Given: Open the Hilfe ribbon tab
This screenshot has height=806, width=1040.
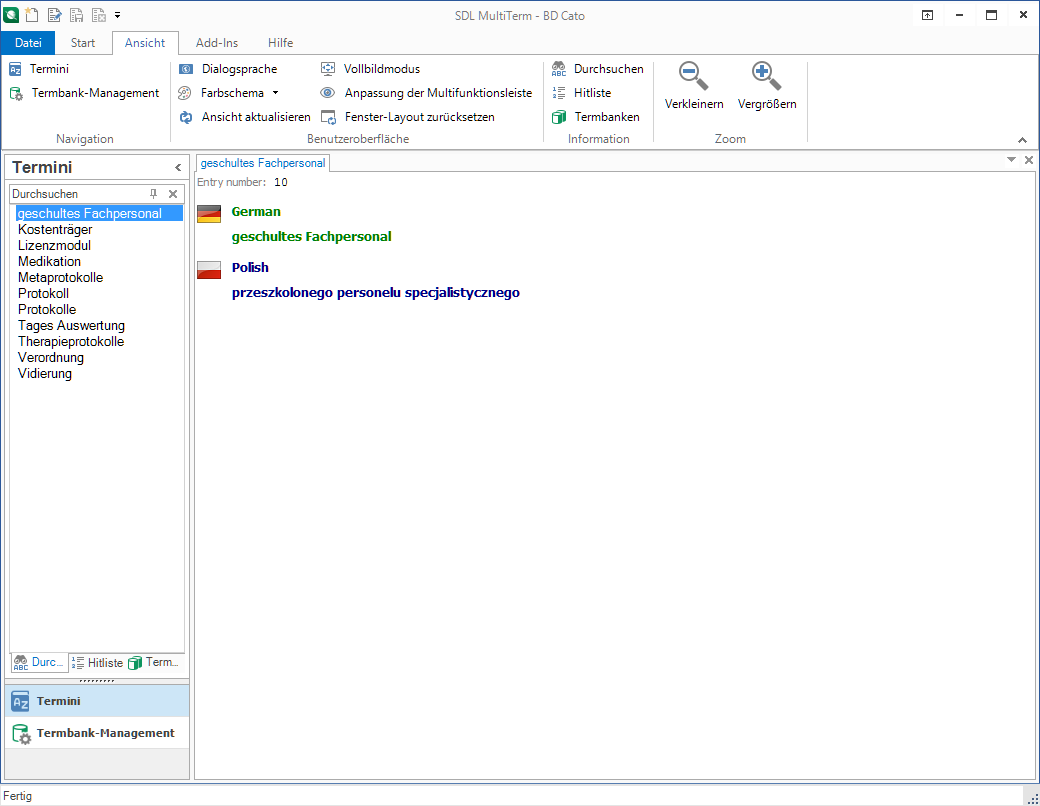Looking at the screenshot, I should click(281, 42).
